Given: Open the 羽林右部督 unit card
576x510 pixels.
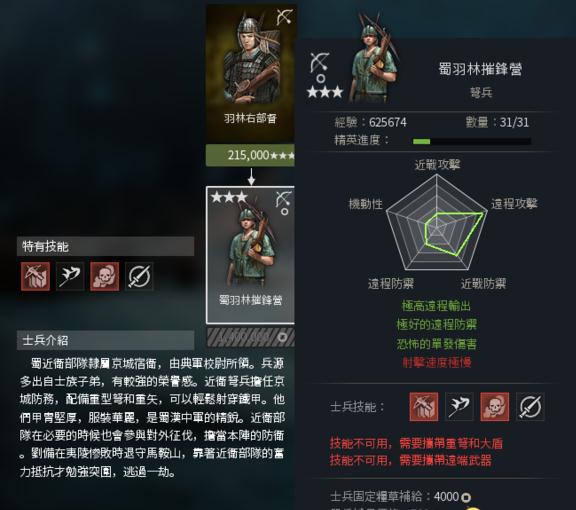Looking at the screenshot, I should [x=250, y=73].
